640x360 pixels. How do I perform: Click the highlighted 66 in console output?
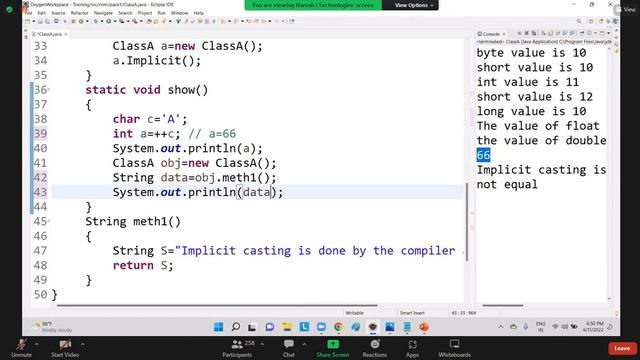pyautogui.click(x=483, y=155)
